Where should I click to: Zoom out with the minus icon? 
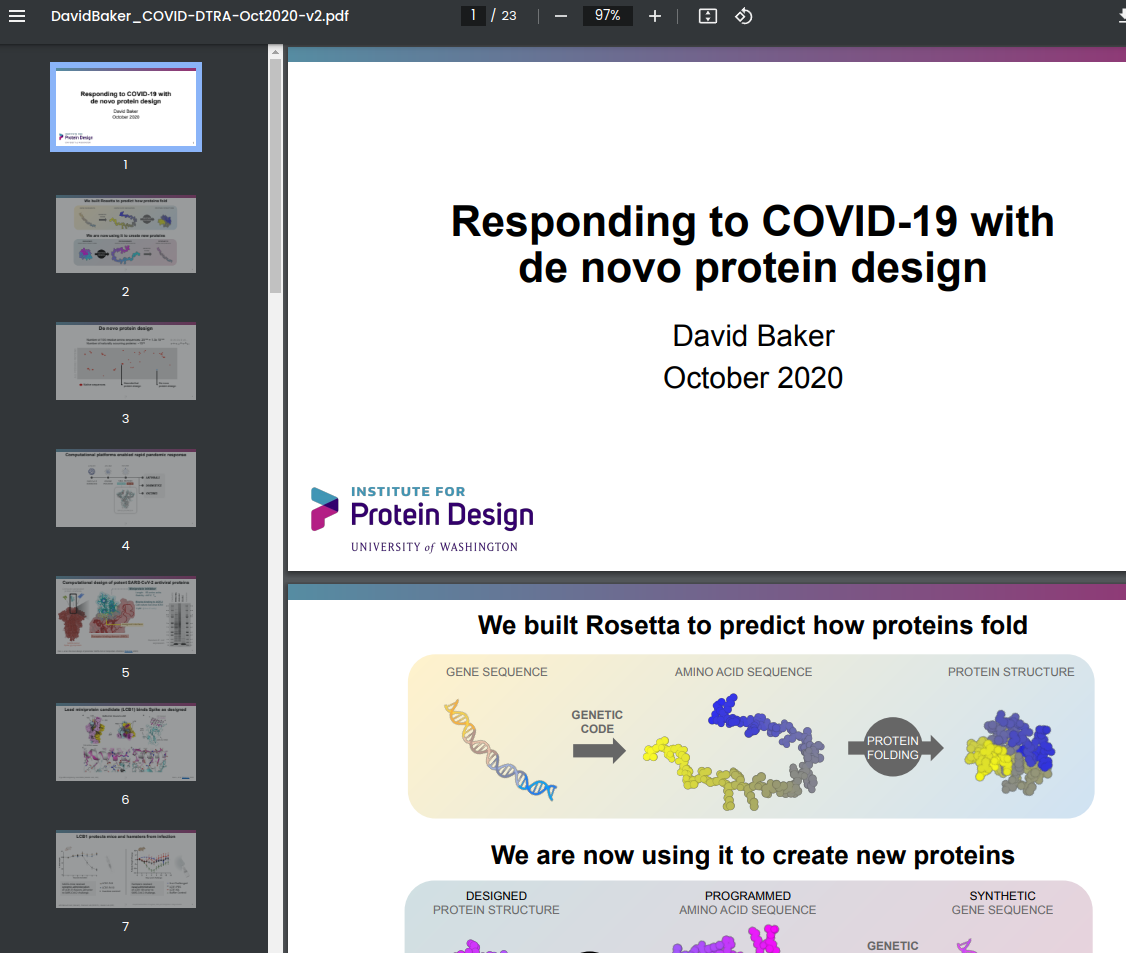click(x=561, y=16)
